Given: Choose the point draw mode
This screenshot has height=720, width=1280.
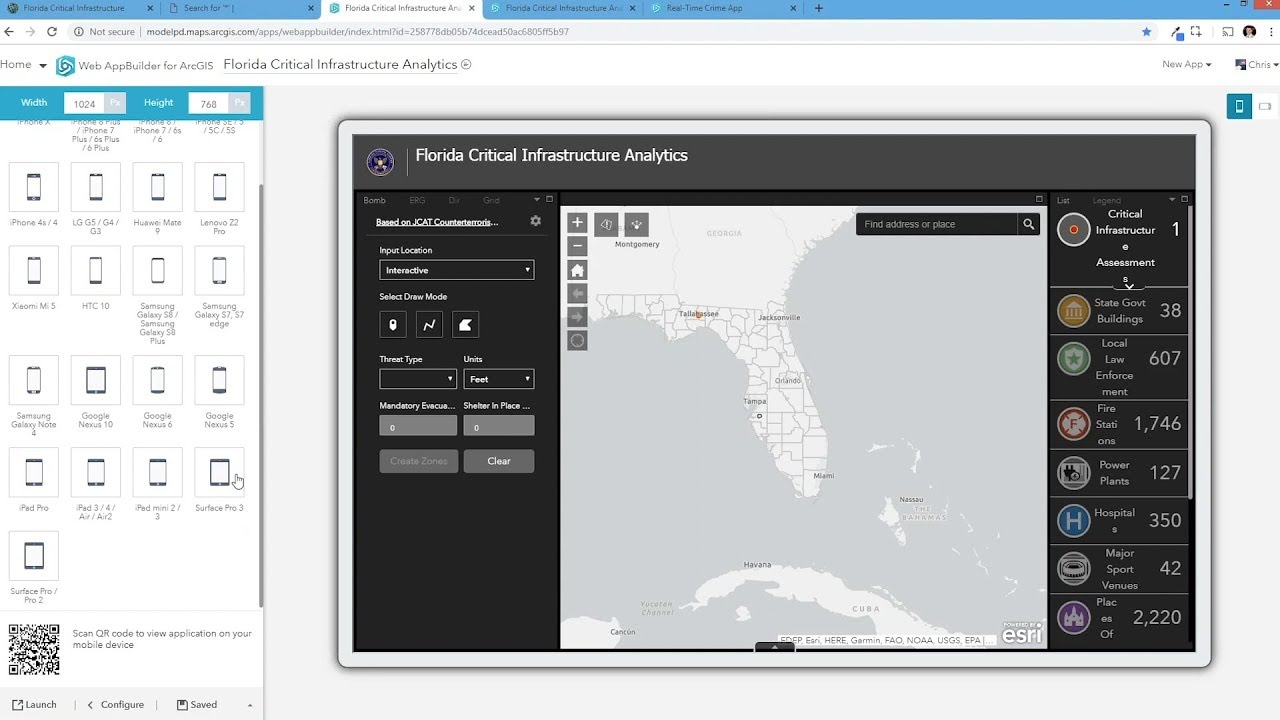Looking at the screenshot, I should point(393,324).
